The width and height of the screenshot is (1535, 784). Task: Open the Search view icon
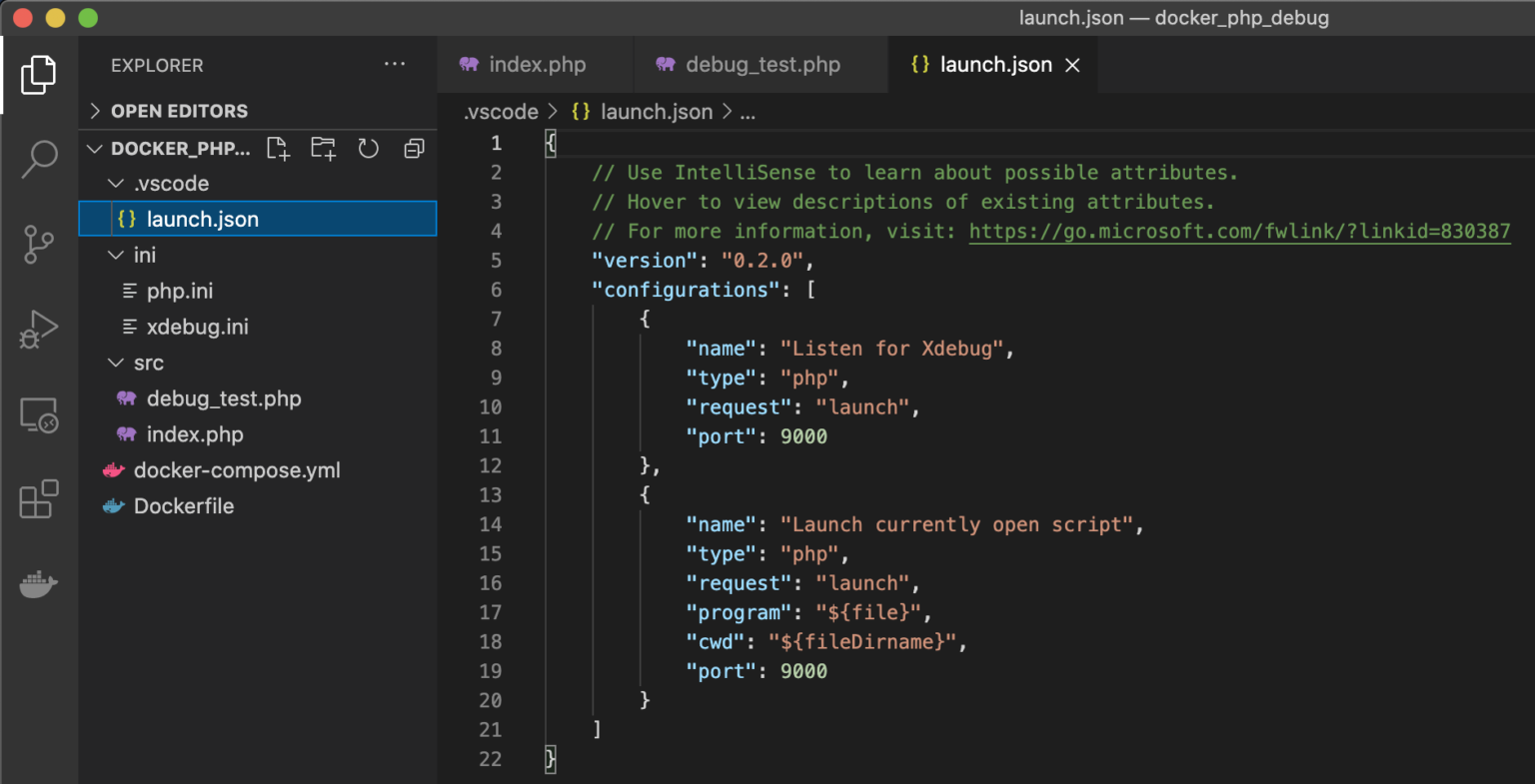pyautogui.click(x=38, y=159)
